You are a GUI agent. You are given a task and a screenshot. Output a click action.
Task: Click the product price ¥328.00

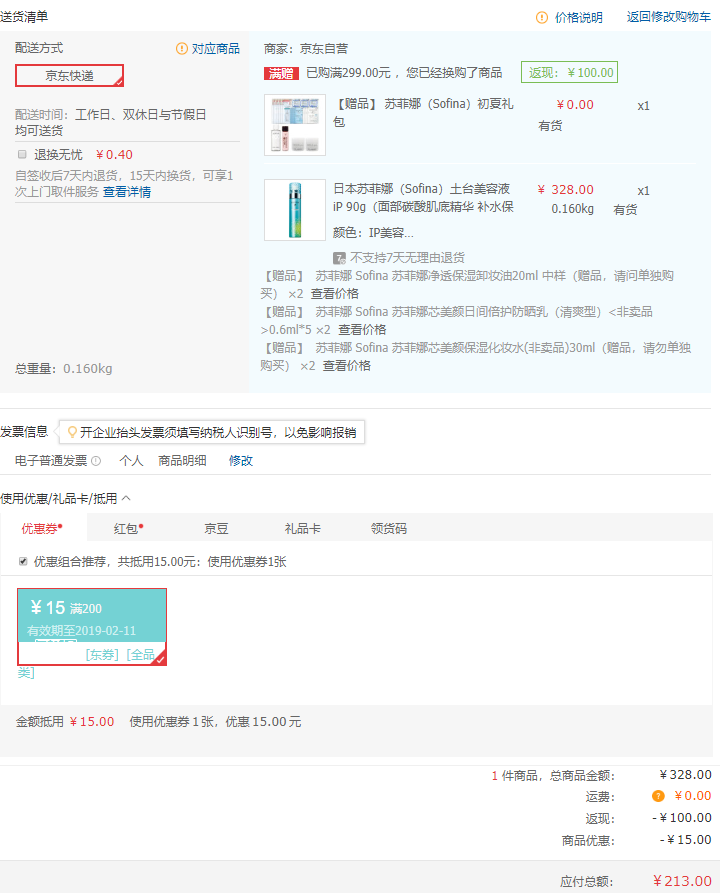[x=566, y=190]
